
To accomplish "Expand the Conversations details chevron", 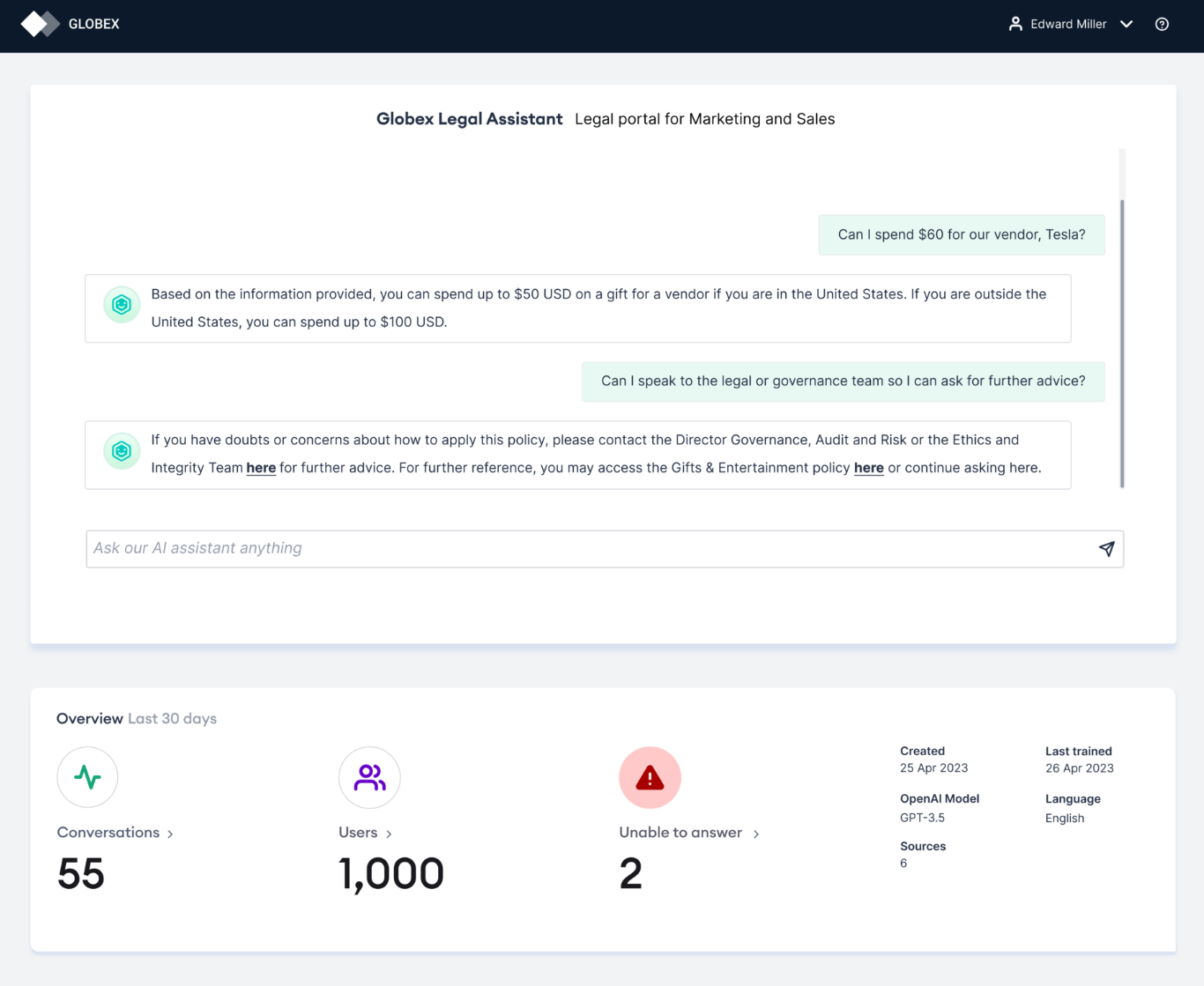I will tap(170, 834).
